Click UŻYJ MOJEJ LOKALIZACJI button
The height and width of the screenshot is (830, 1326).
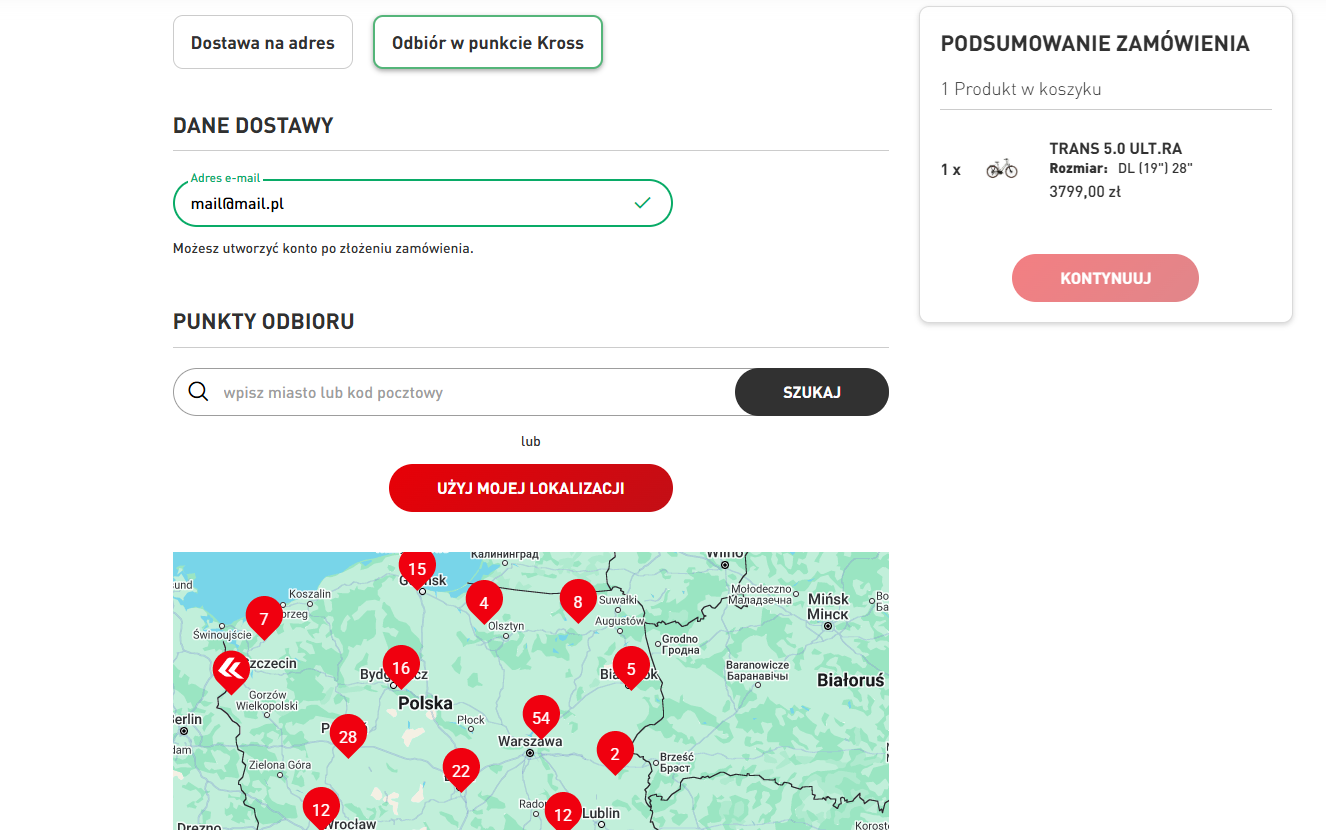531,488
